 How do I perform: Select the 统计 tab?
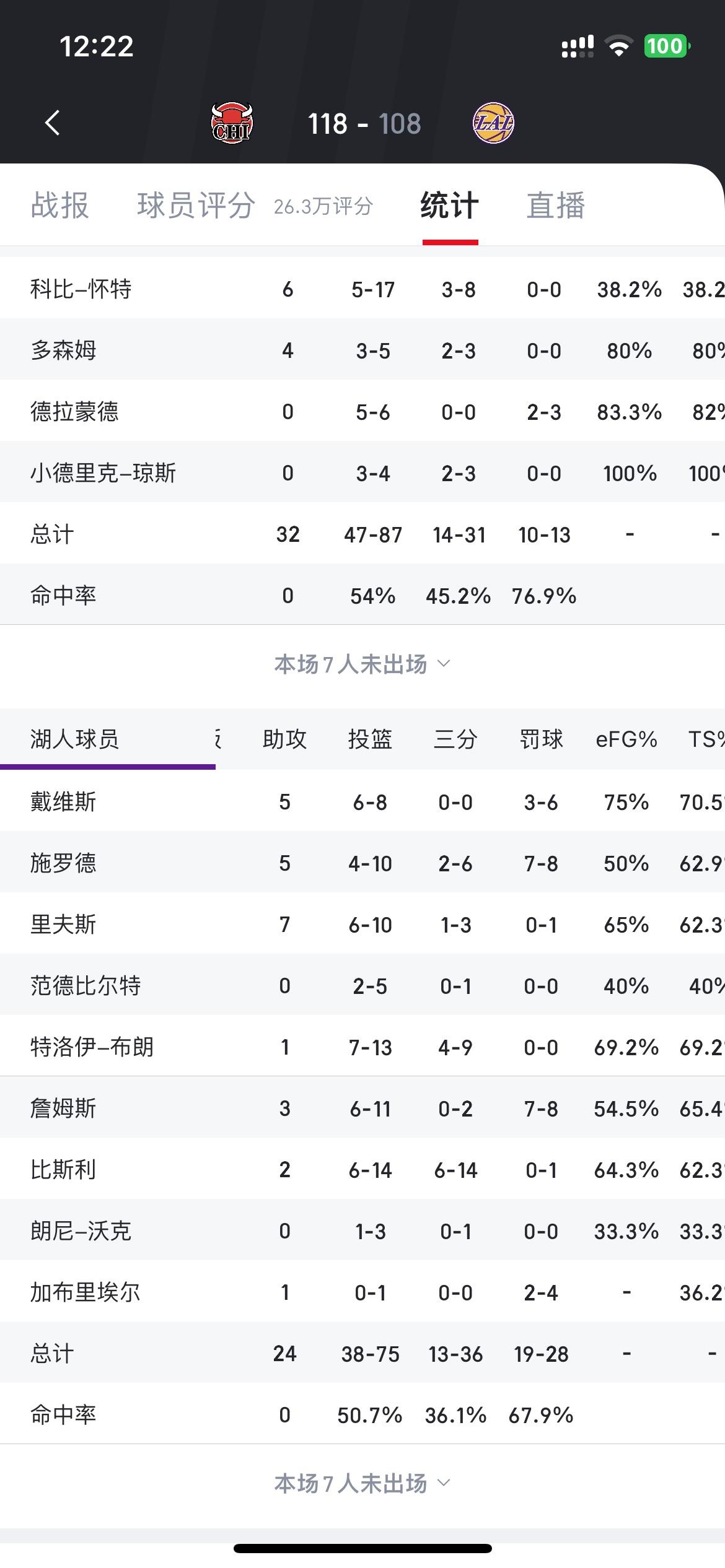coord(450,205)
